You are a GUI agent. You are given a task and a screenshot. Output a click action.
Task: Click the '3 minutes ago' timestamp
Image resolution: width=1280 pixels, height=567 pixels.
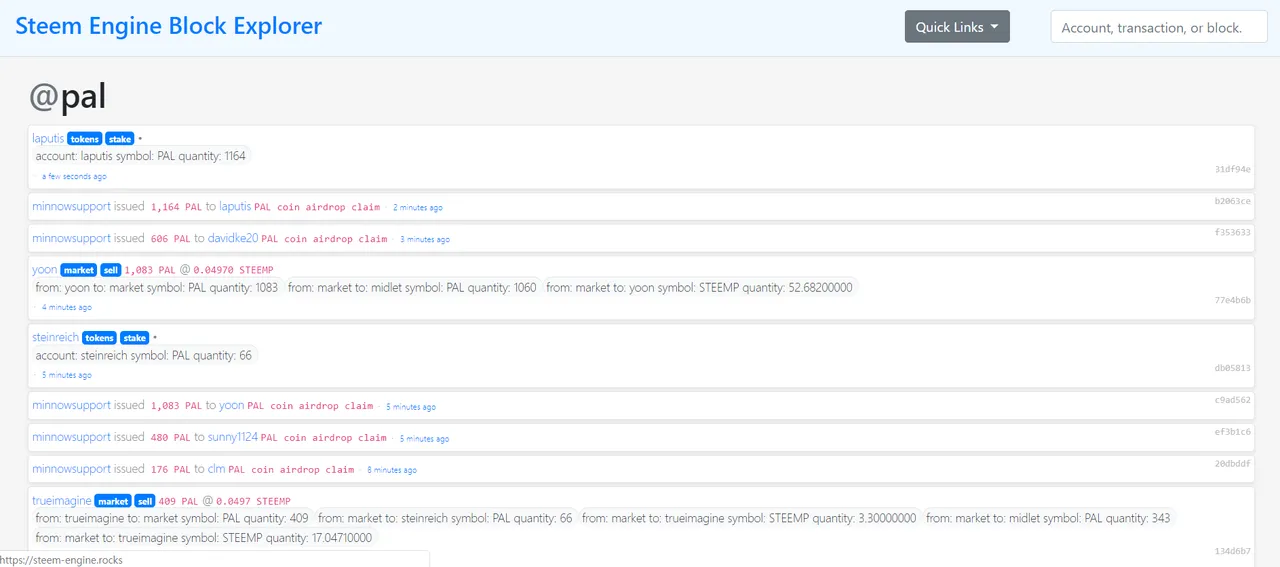point(425,239)
